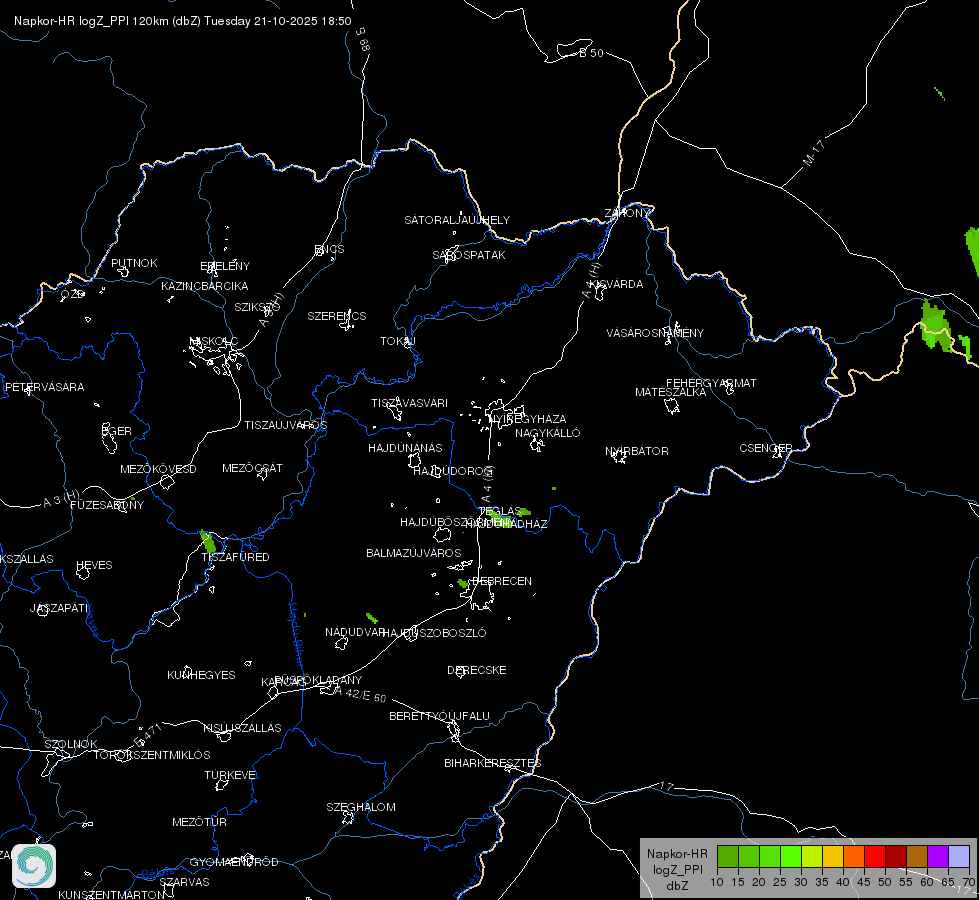
Task: Select the SZARVAS label
Action: (184, 882)
